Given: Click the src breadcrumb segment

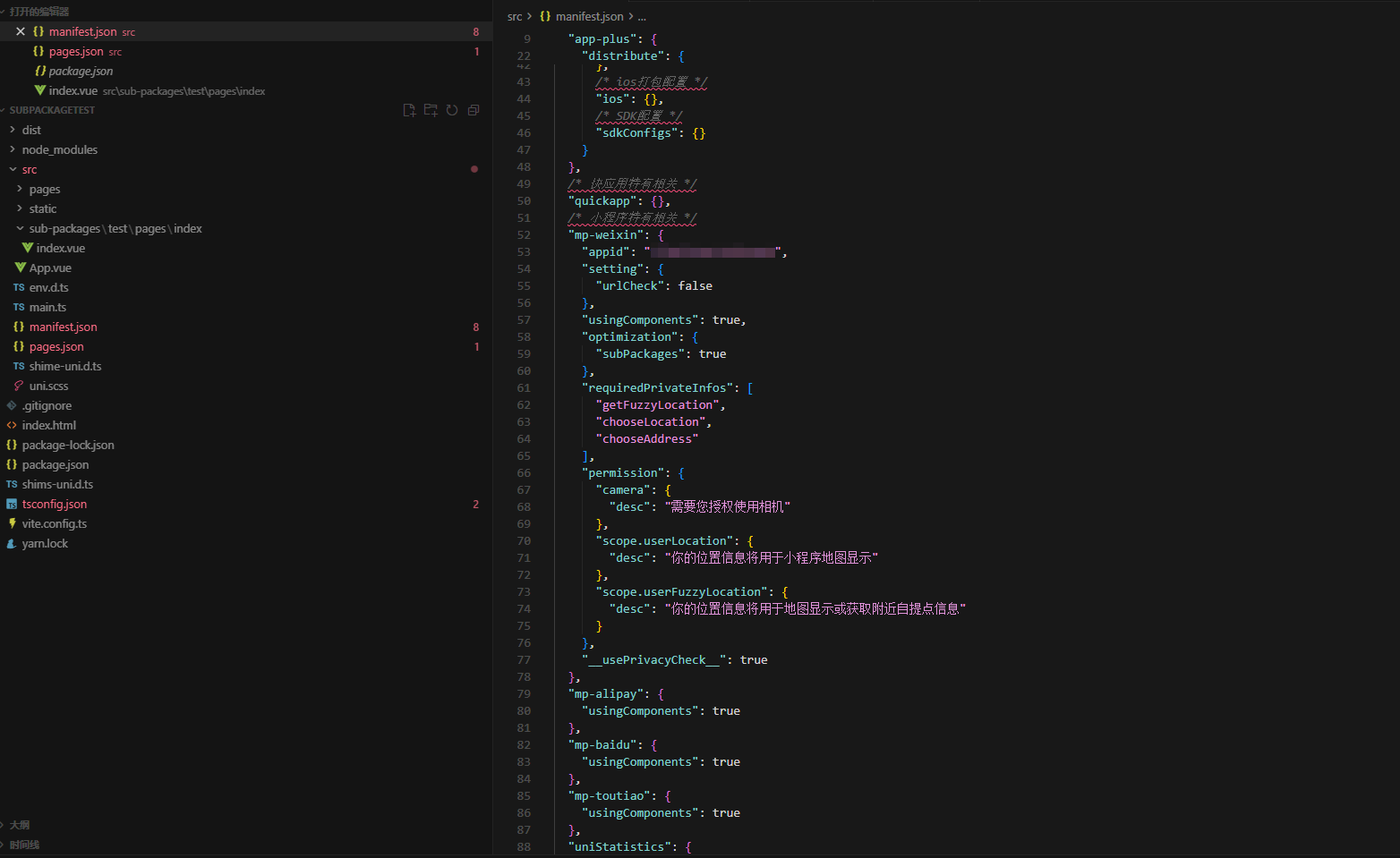Looking at the screenshot, I should pos(515,16).
